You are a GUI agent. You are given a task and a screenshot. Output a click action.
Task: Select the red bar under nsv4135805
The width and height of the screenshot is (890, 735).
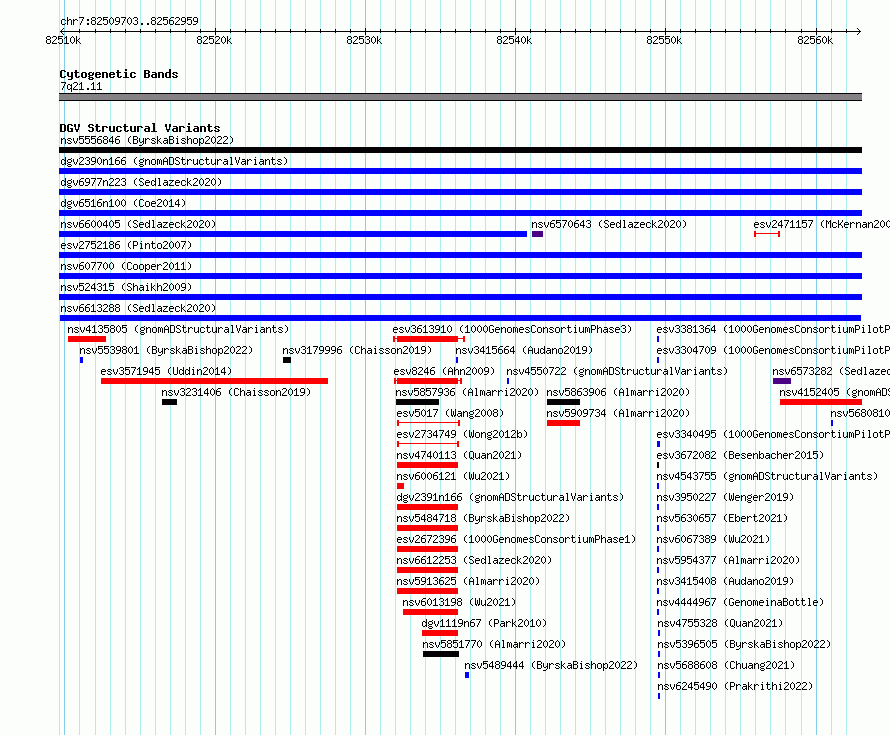87,339
